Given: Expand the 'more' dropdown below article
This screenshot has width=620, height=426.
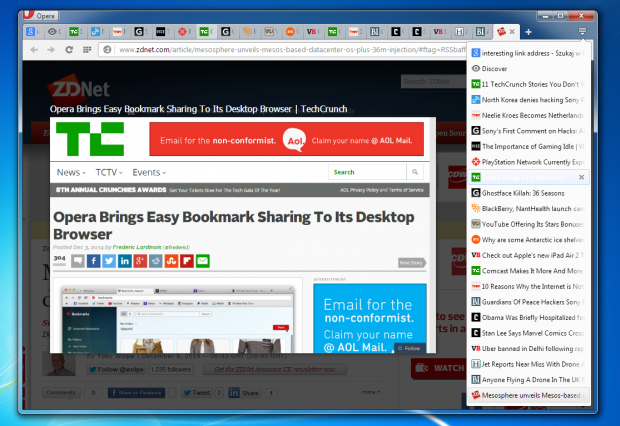Looking at the screenshot, I should (369, 392).
